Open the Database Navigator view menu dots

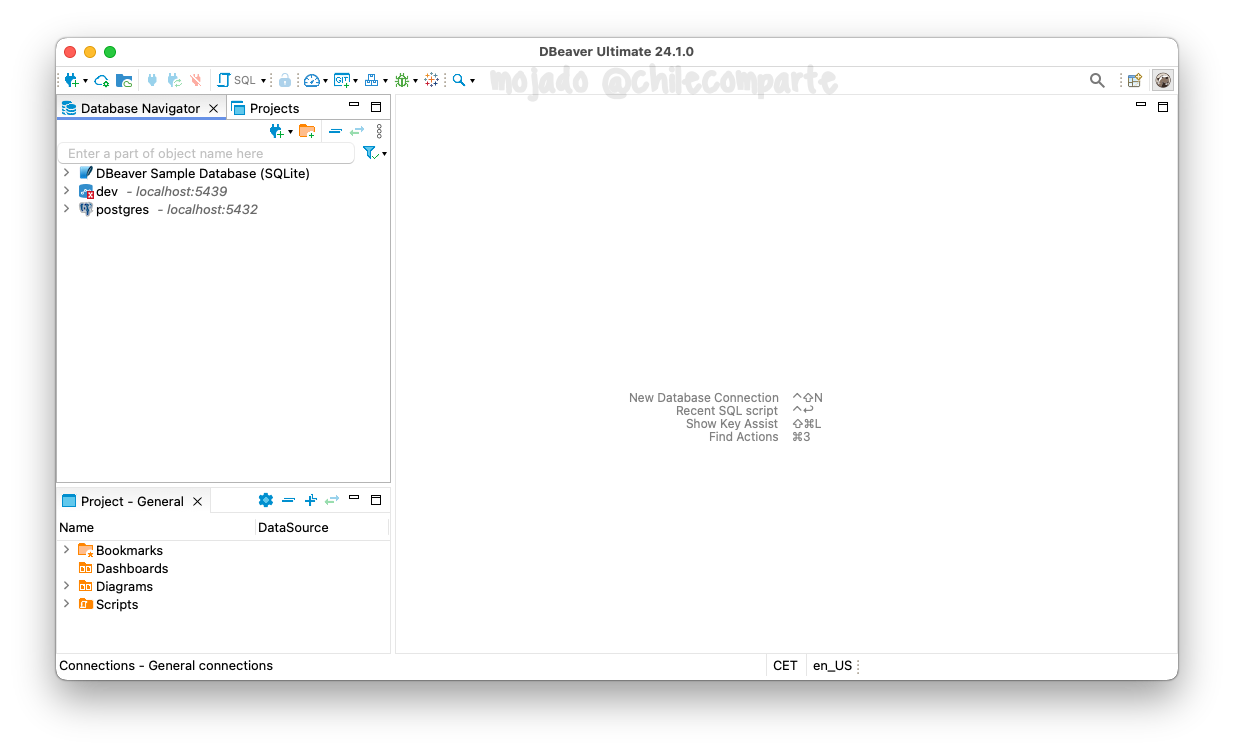(x=379, y=131)
